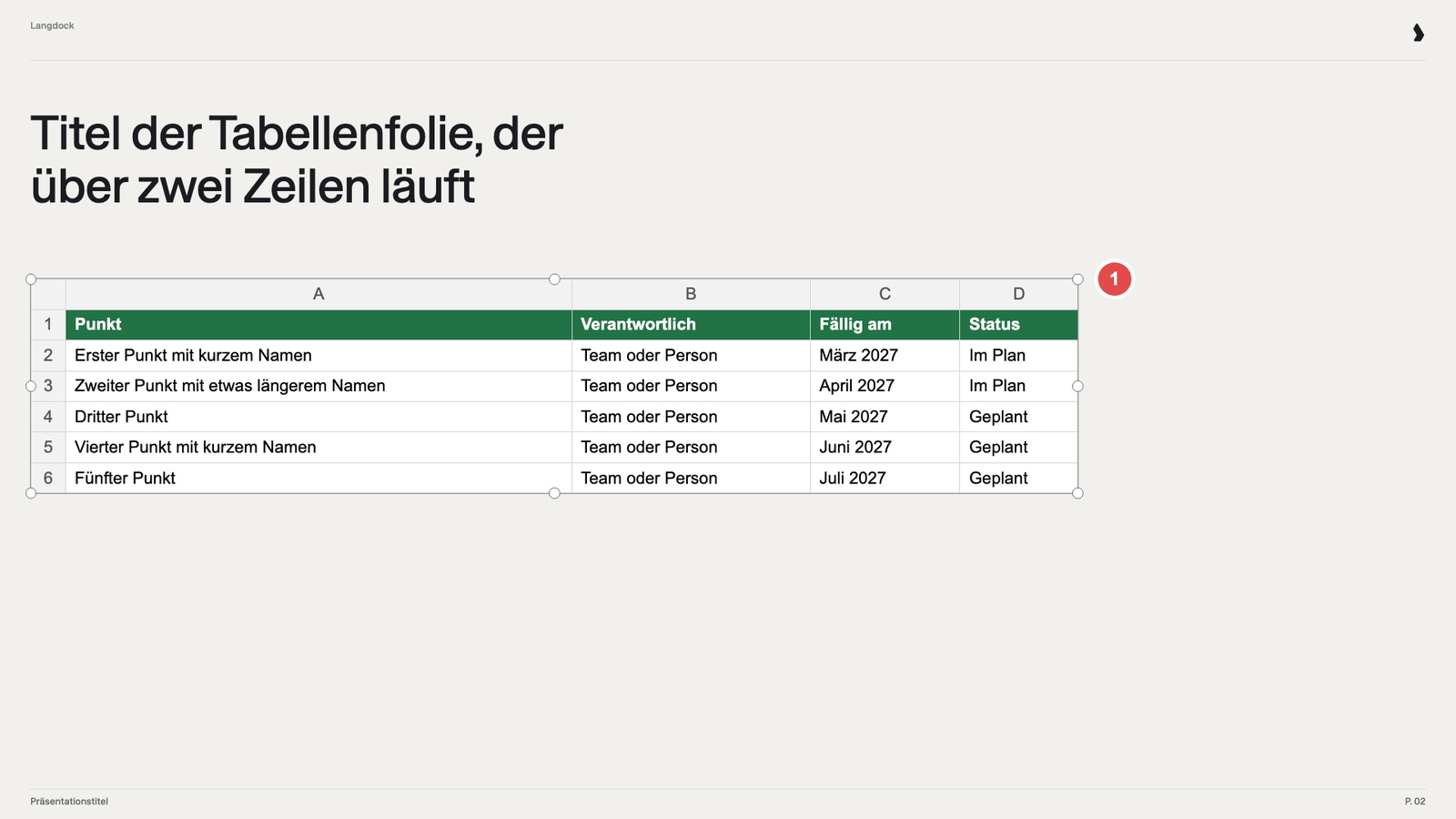Select row 6 header number
Viewport: 1456px width, 819px height.
point(48,478)
